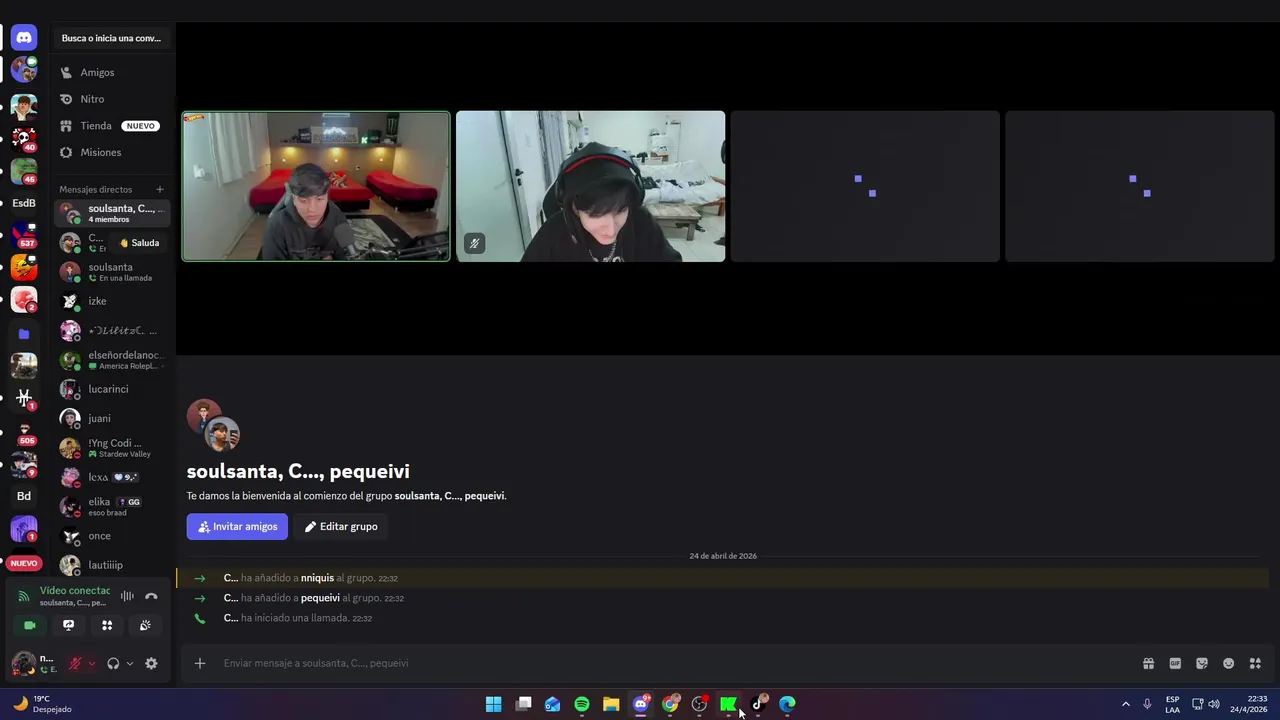Viewport: 1280px width, 720px height.
Task: Open audio output options arrow
Action: tap(130, 663)
